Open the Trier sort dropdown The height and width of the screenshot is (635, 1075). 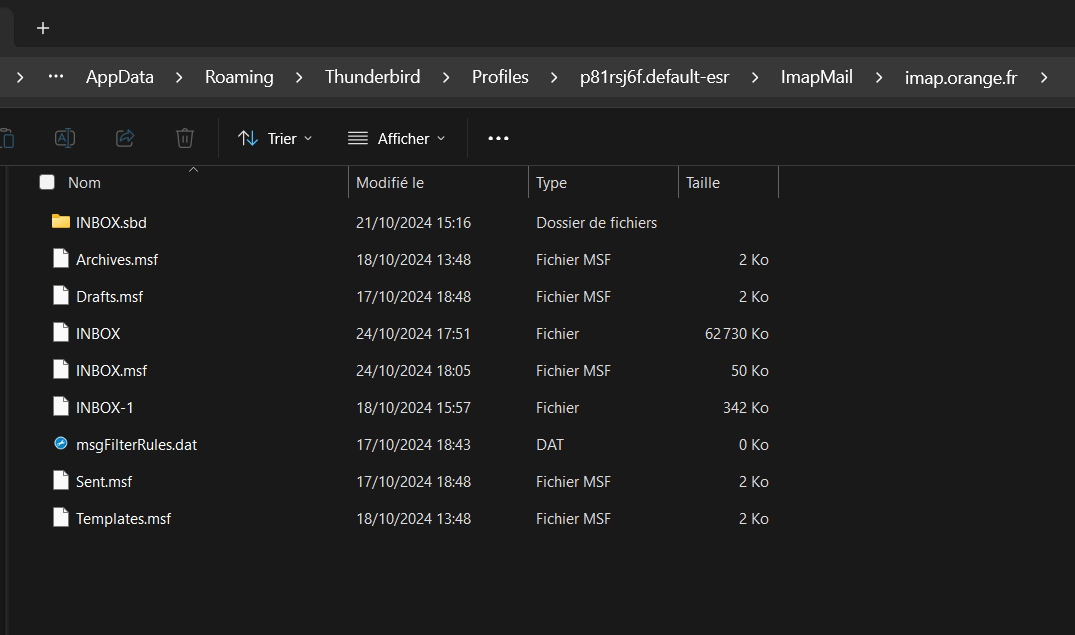[x=275, y=138]
